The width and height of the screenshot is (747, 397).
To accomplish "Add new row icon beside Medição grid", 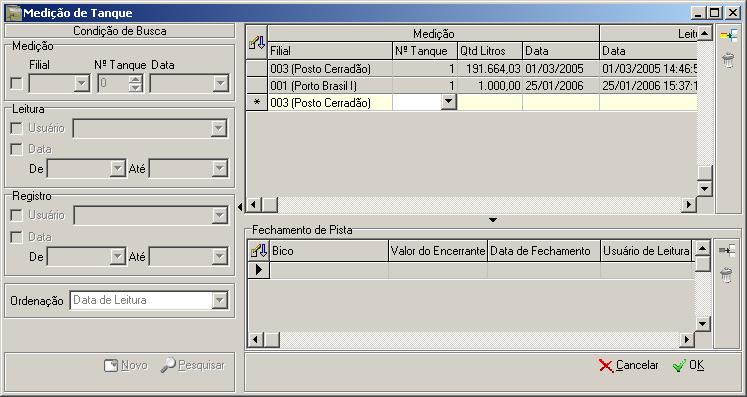I will coord(728,36).
